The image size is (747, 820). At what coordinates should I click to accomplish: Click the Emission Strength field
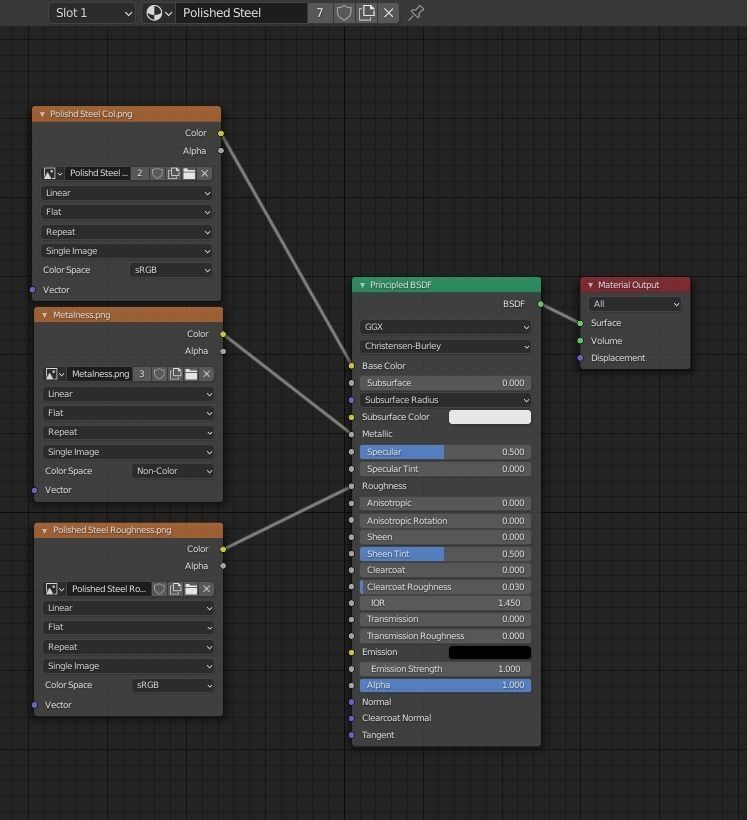[x=446, y=669]
